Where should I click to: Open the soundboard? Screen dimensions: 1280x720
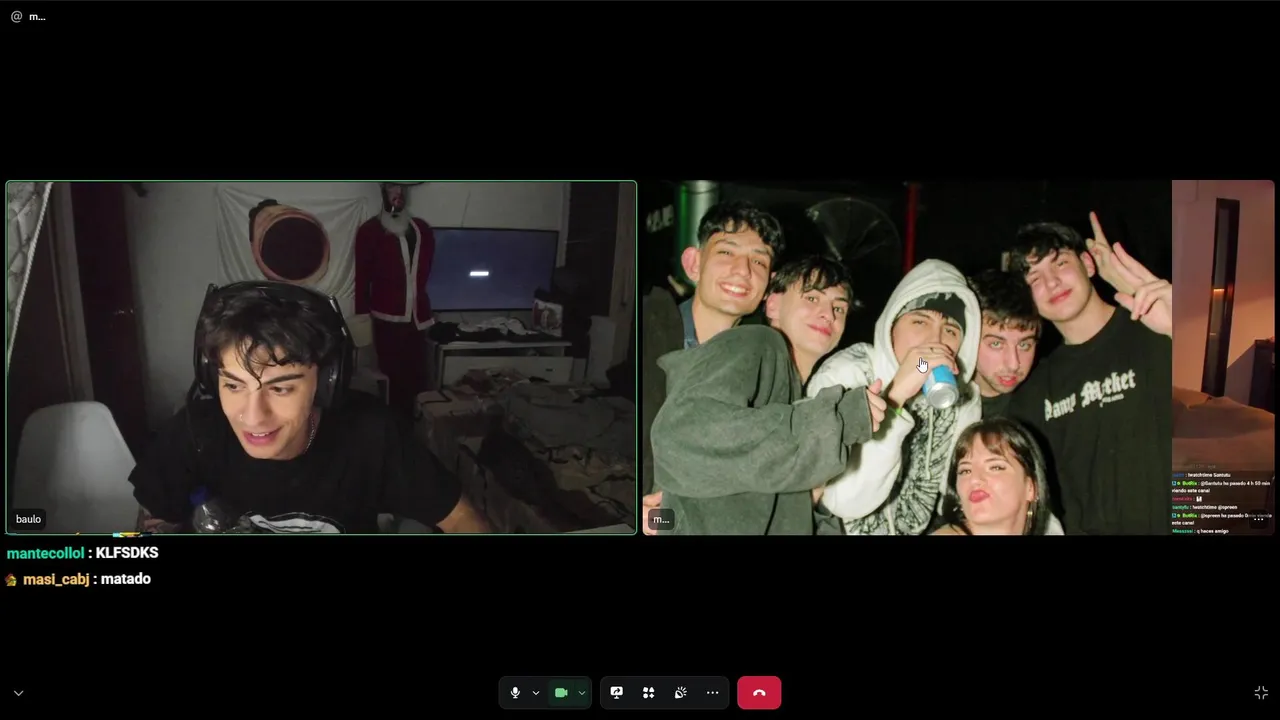[681, 693]
